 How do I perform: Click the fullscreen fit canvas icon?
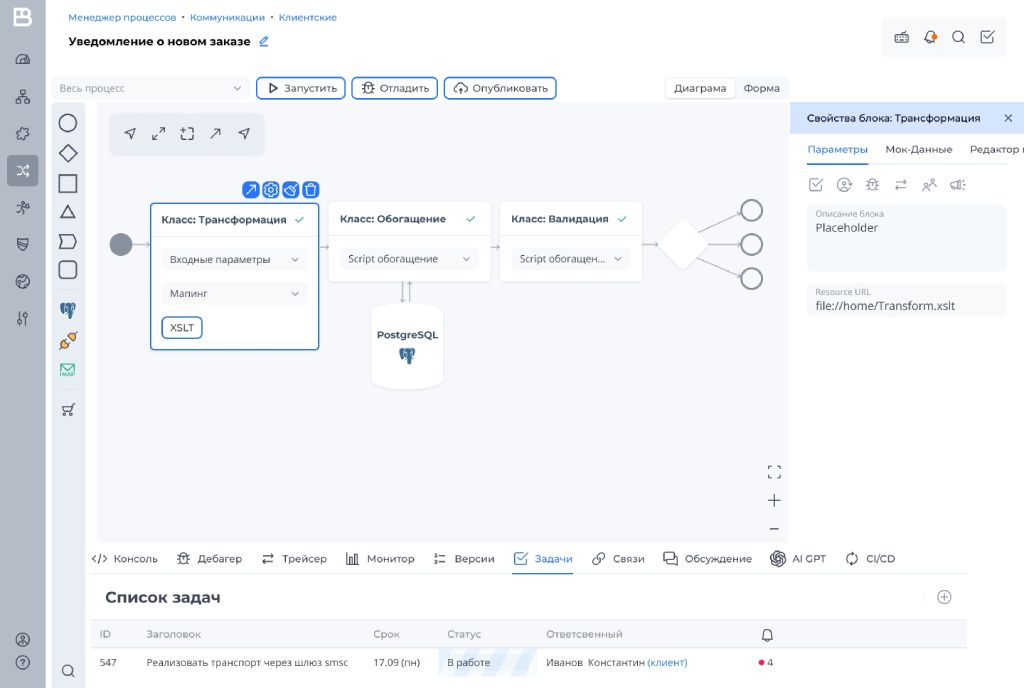click(x=775, y=472)
